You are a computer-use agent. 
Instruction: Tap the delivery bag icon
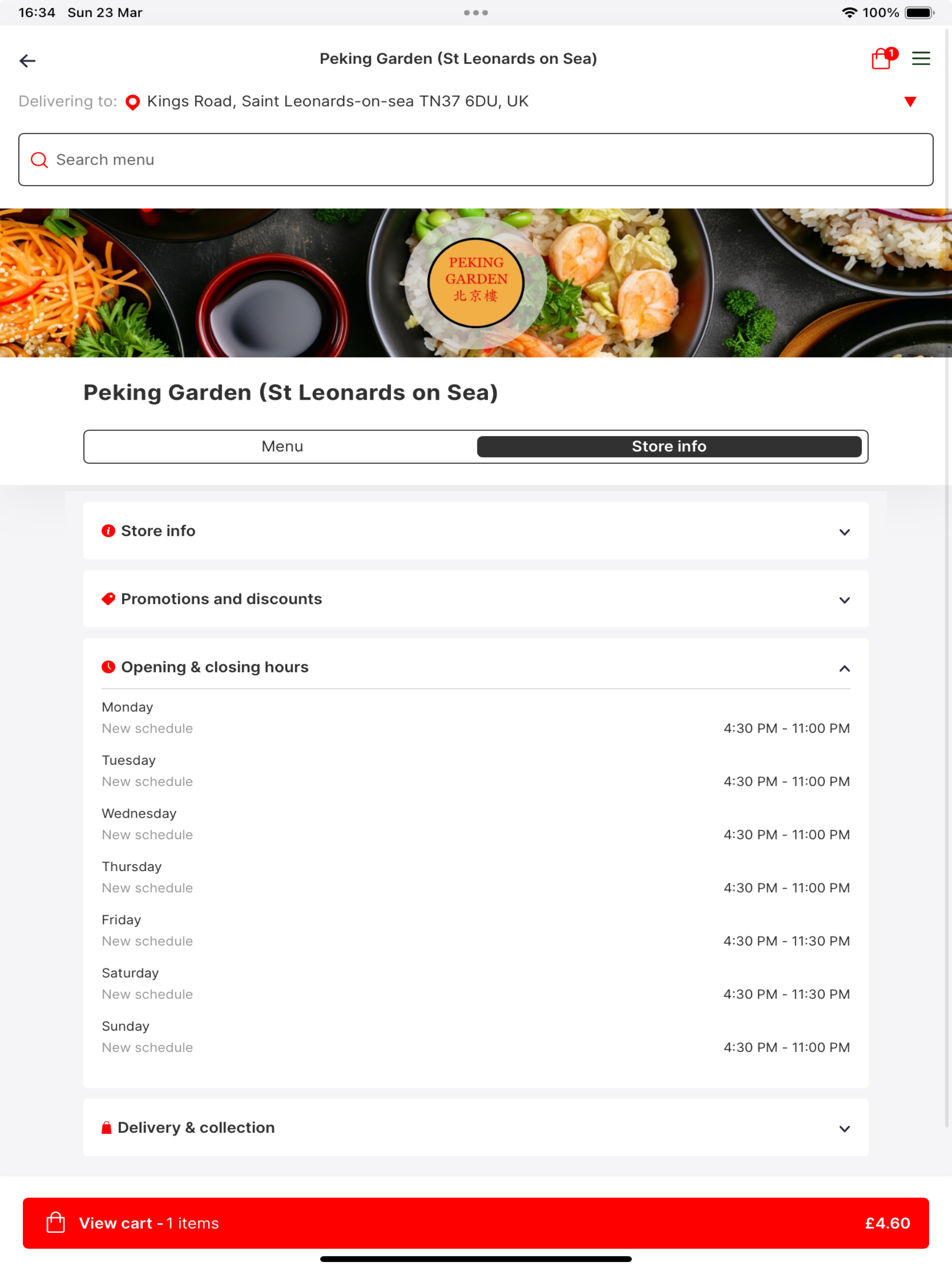(x=106, y=1128)
